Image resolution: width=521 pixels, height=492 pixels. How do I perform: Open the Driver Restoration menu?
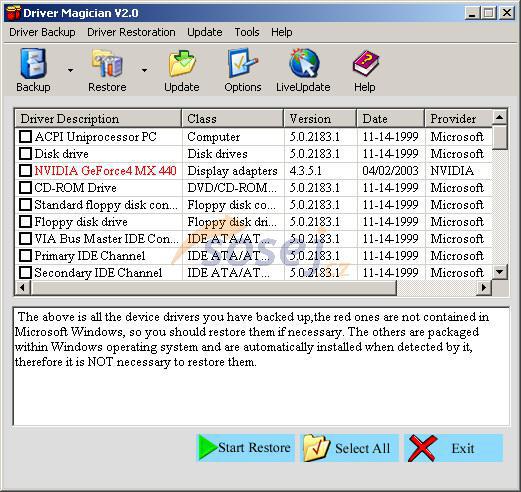click(x=131, y=32)
